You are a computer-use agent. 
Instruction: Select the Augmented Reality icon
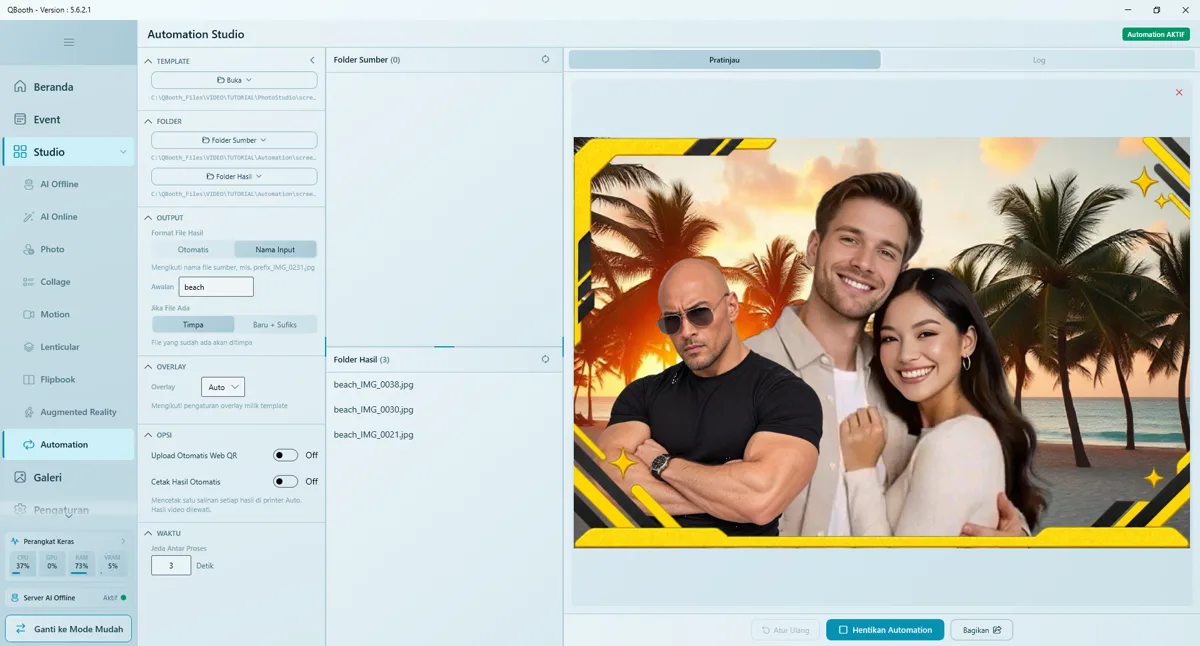pyautogui.click(x=30, y=412)
